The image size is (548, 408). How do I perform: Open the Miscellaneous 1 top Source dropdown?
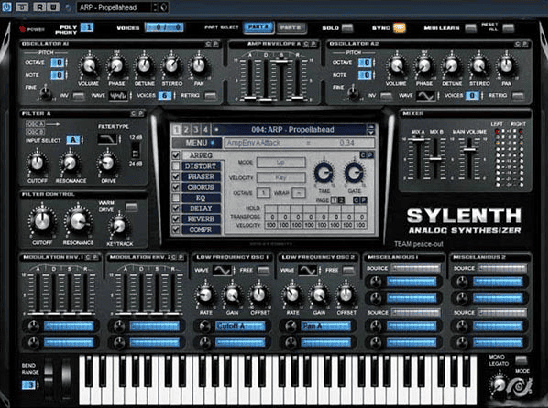pos(416,268)
